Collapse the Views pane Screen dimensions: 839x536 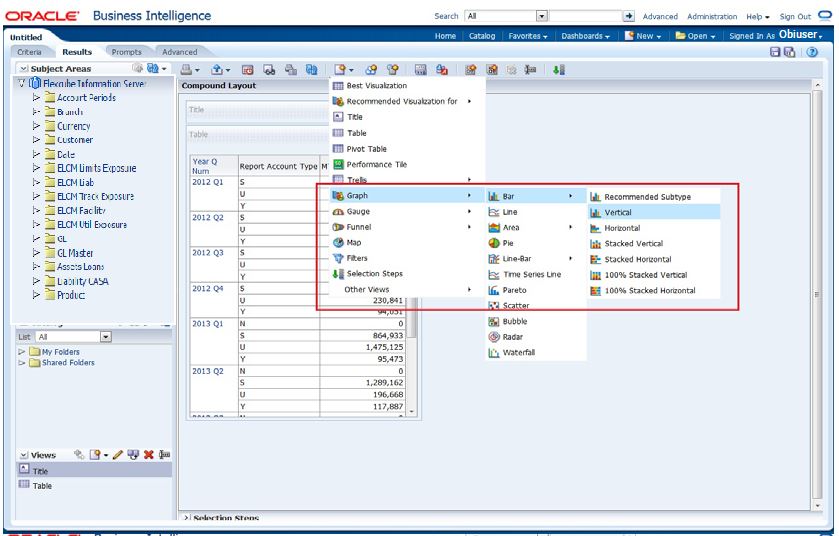pyautogui.click(x=24, y=455)
